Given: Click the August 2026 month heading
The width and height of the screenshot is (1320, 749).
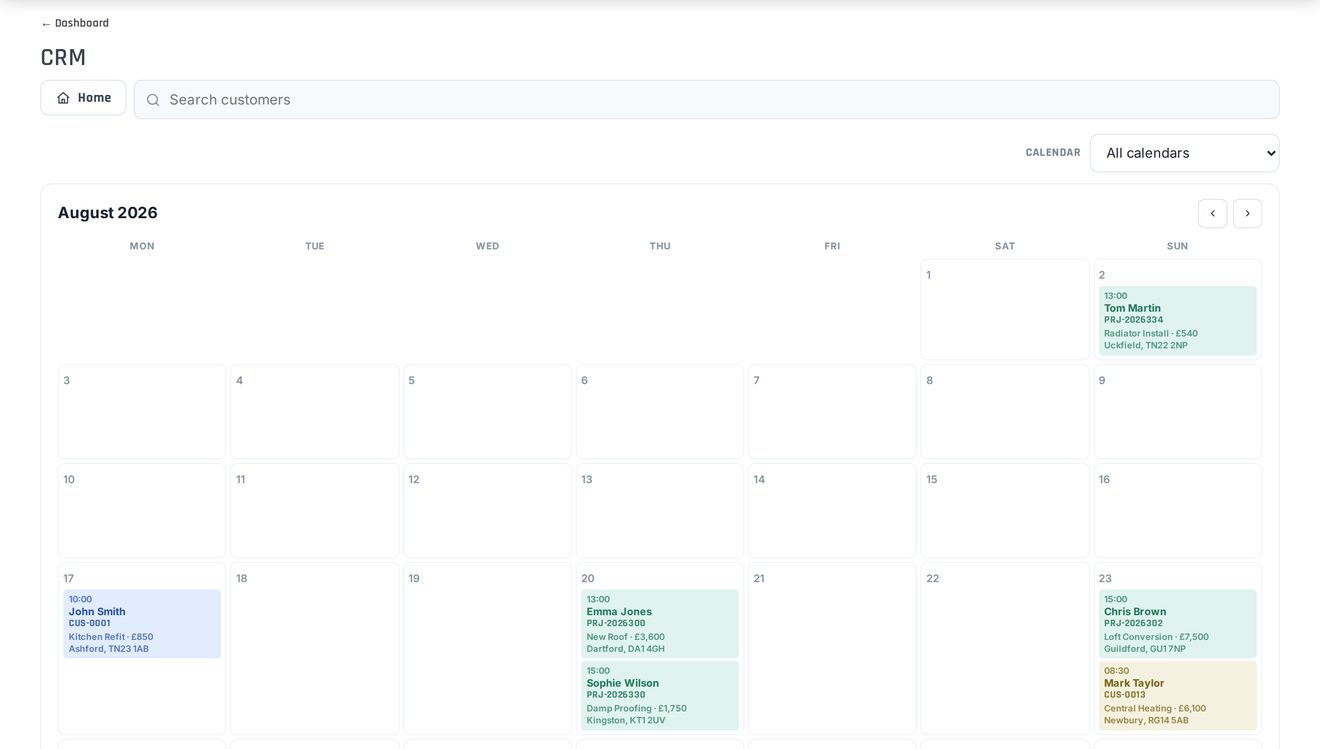Looking at the screenshot, I should click(108, 213).
